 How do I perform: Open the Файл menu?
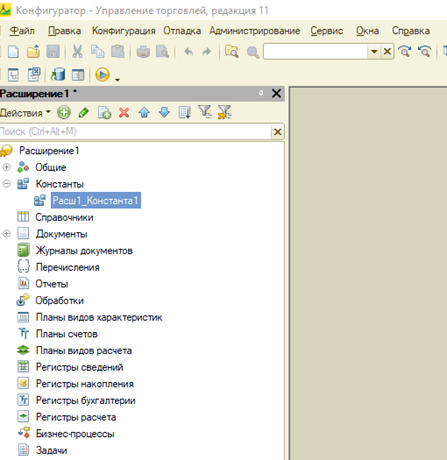click(x=22, y=31)
